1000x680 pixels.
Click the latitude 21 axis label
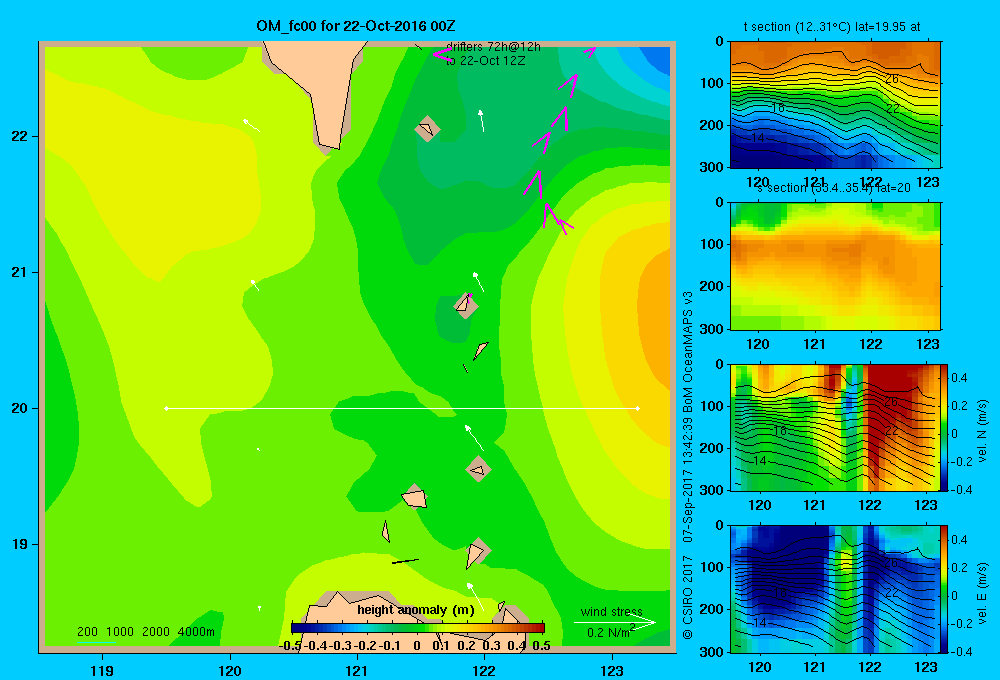[20, 272]
